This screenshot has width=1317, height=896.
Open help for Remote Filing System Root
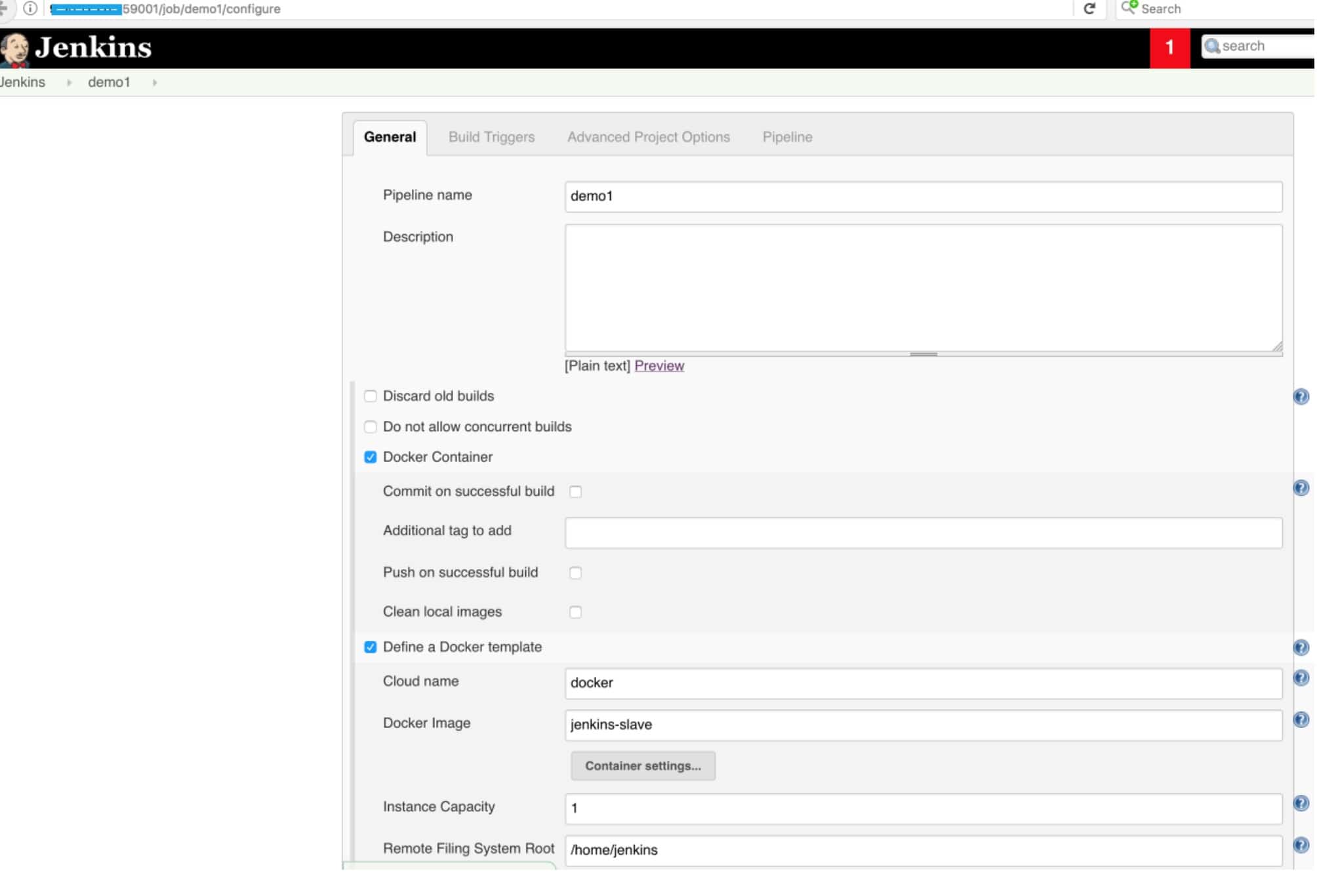click(1301, 845)
